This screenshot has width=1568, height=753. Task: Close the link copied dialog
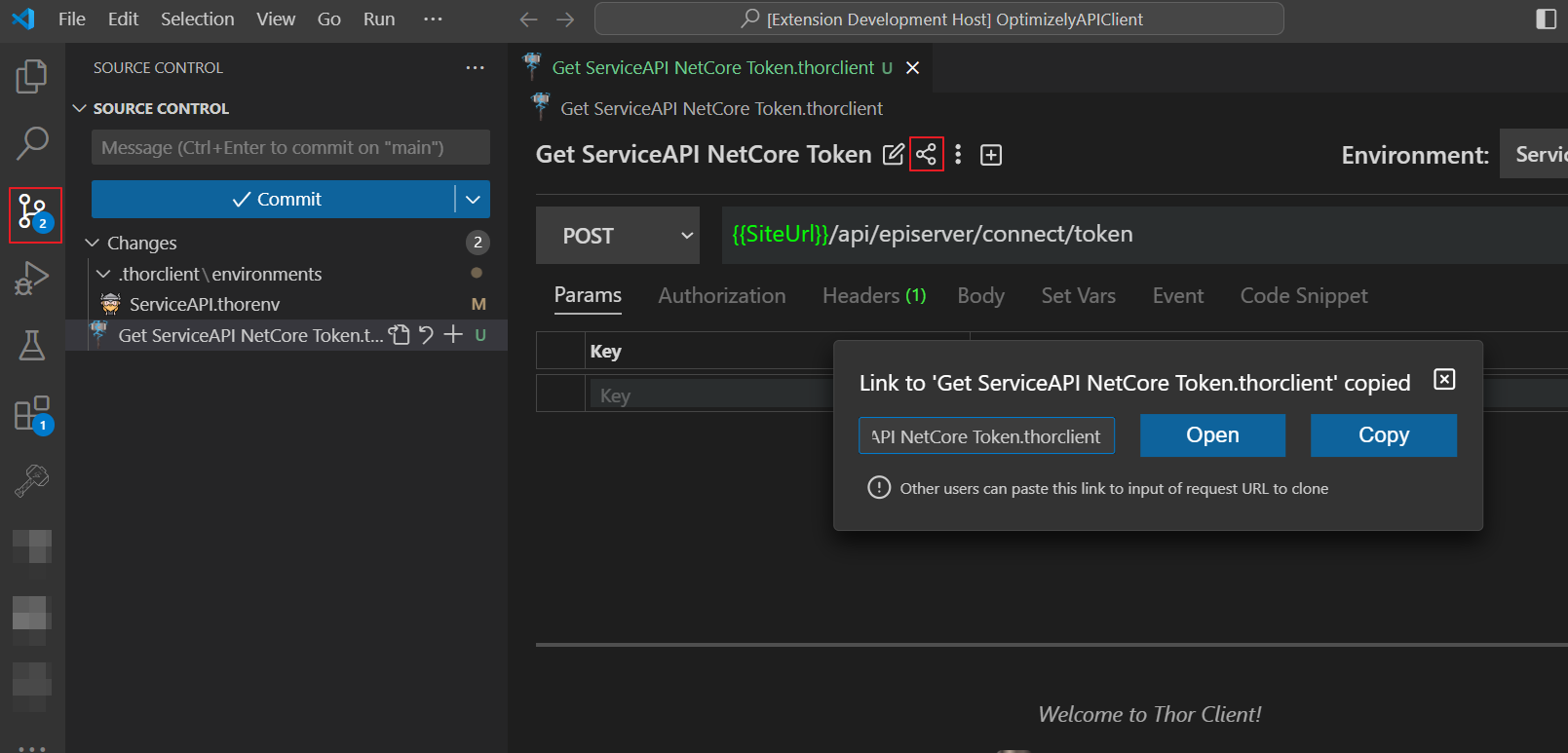click(x=1444, y=380)
